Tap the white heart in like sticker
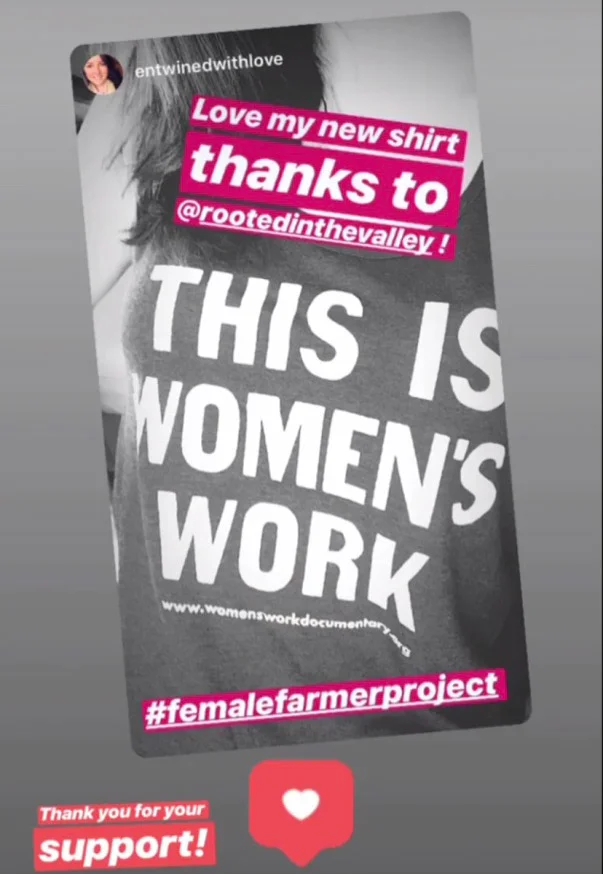The image size is (603, 874). [301, 804]
